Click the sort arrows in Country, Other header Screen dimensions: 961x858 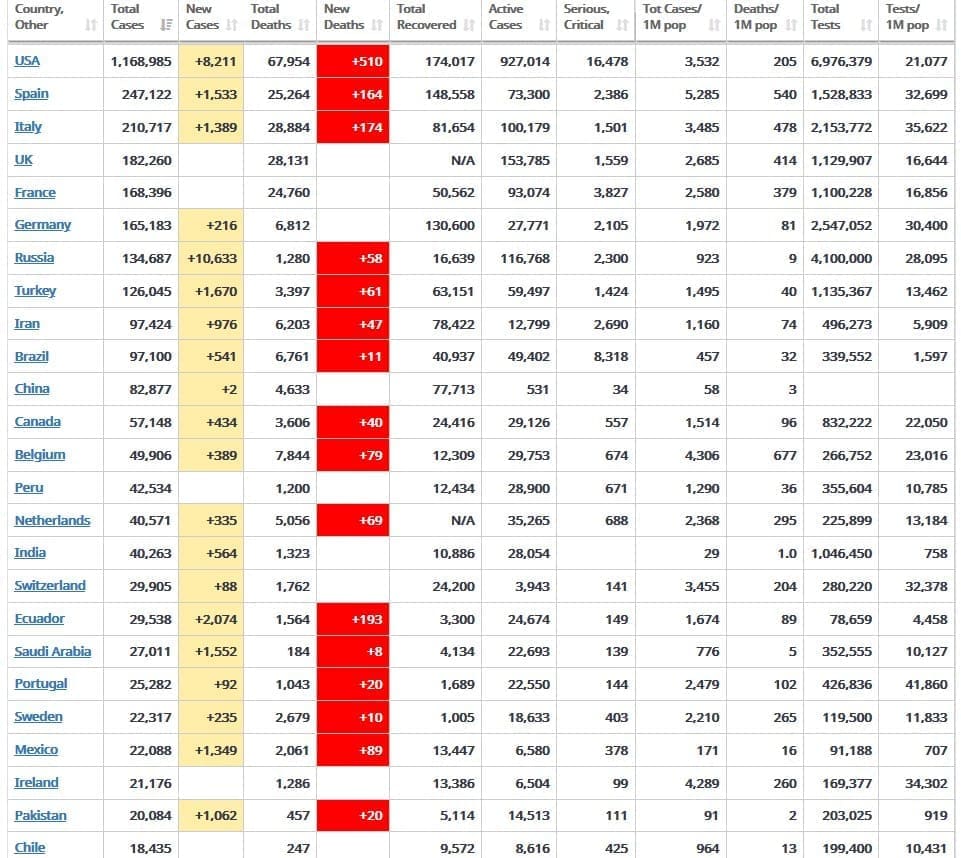91,25
